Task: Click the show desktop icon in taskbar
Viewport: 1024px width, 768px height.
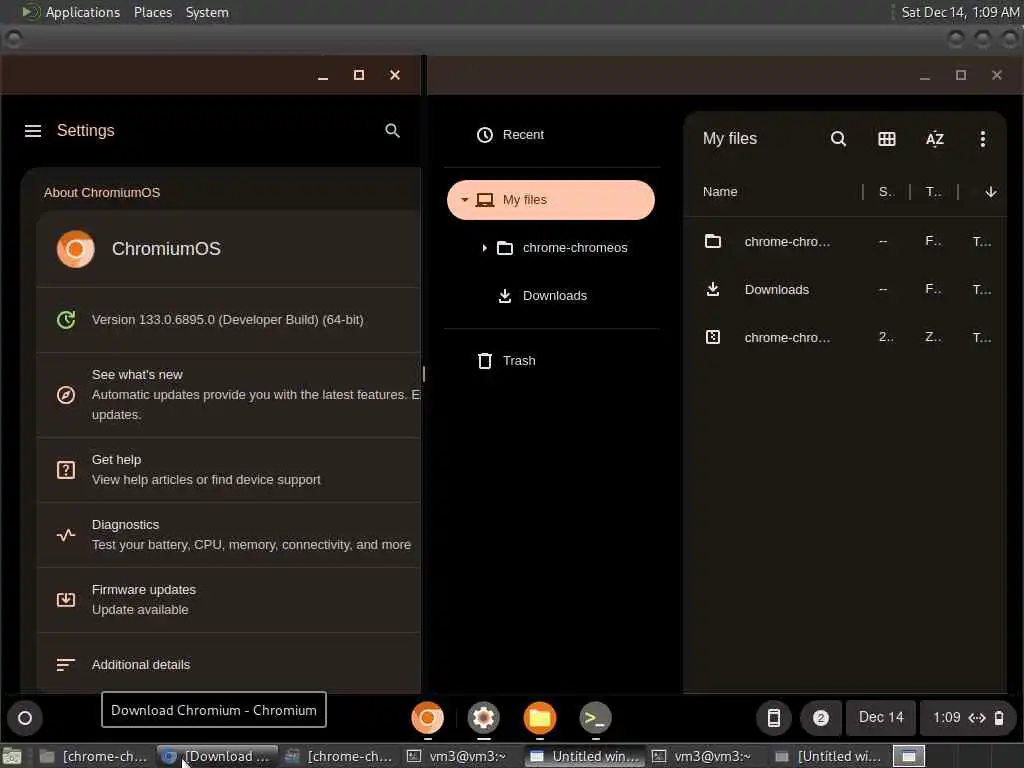Action: pos(12,757)
